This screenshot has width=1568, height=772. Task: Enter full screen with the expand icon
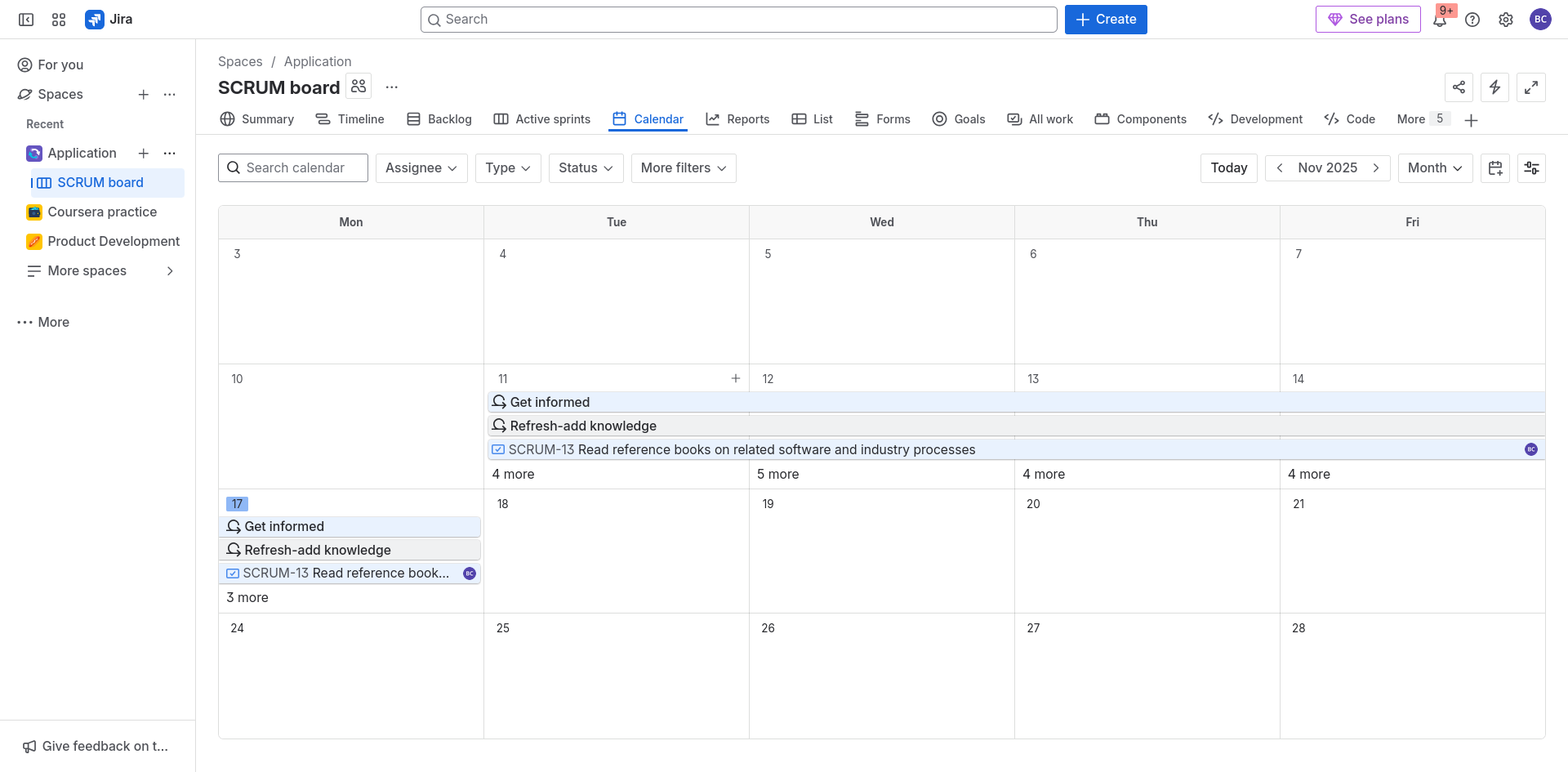1530,87
